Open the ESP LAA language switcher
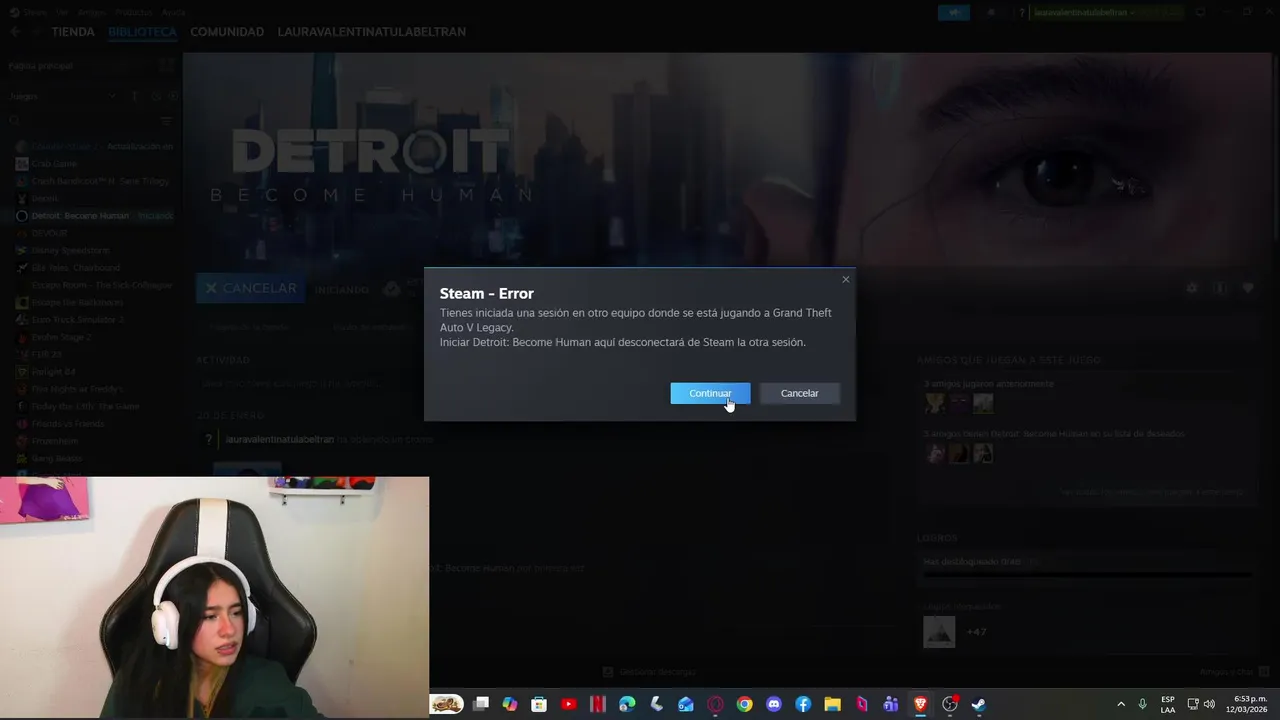This screenshot has width=1280, height=720. 1168,704
